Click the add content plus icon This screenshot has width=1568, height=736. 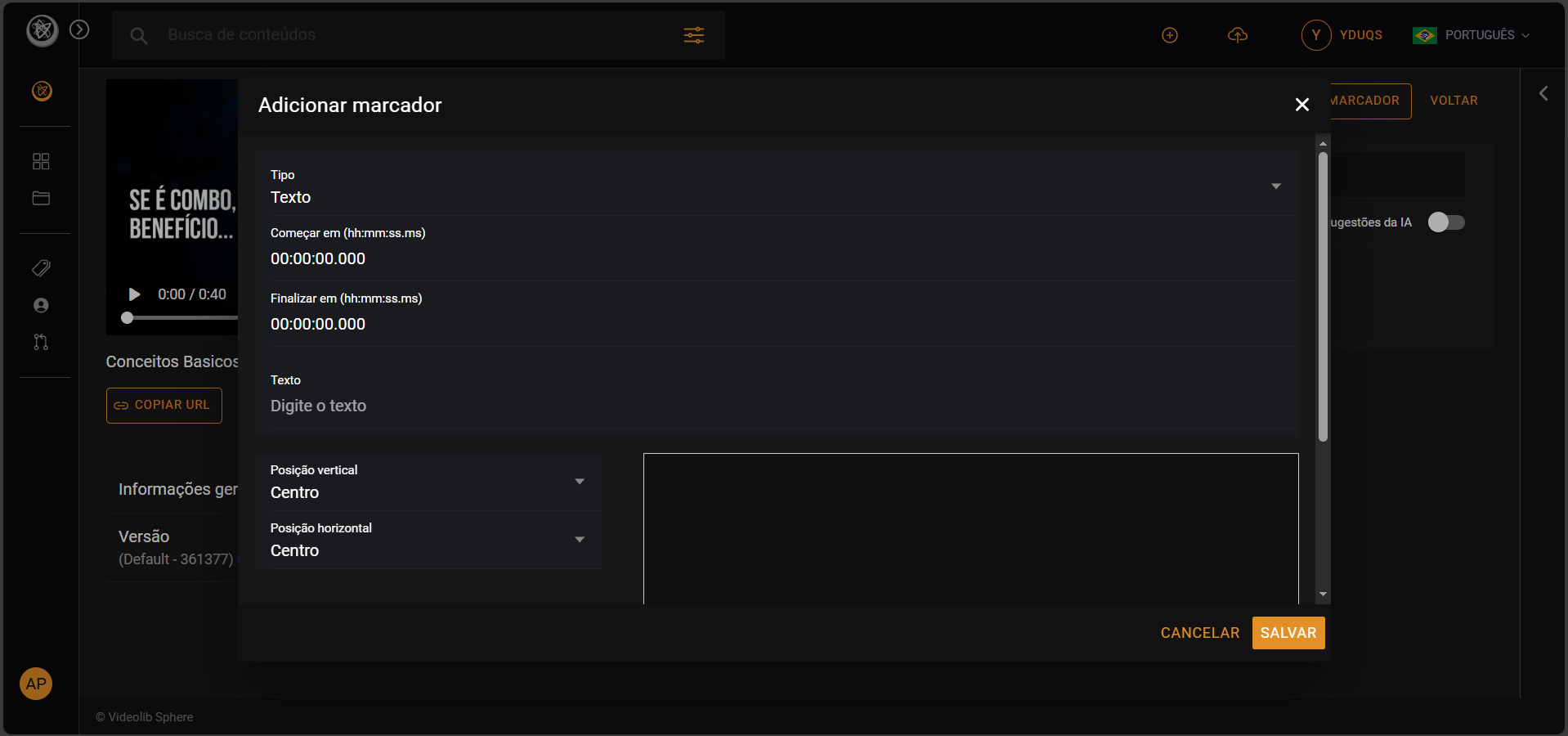[x=1169, y=35]
